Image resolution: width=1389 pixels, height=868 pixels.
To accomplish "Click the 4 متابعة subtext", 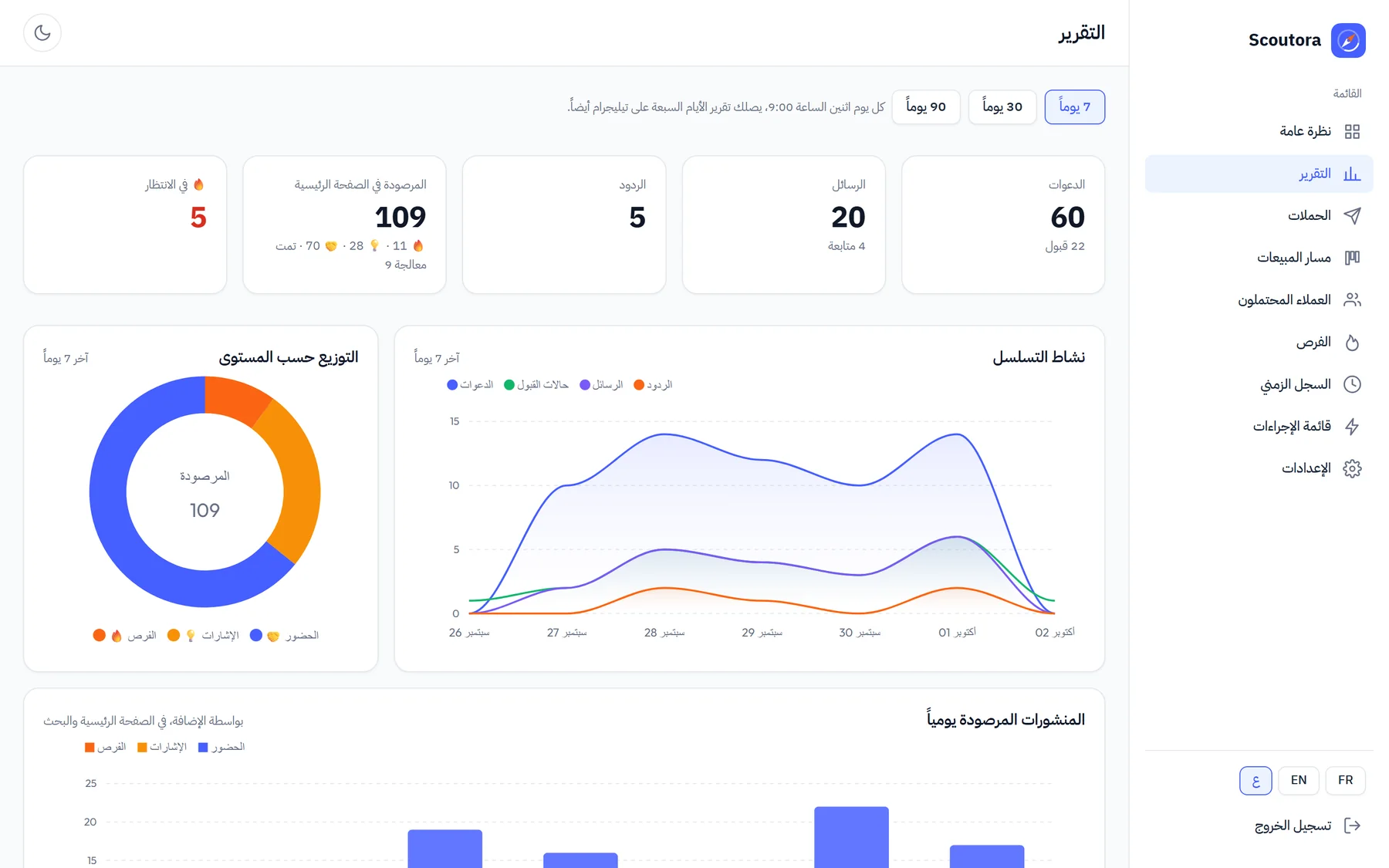I will 847,247.
